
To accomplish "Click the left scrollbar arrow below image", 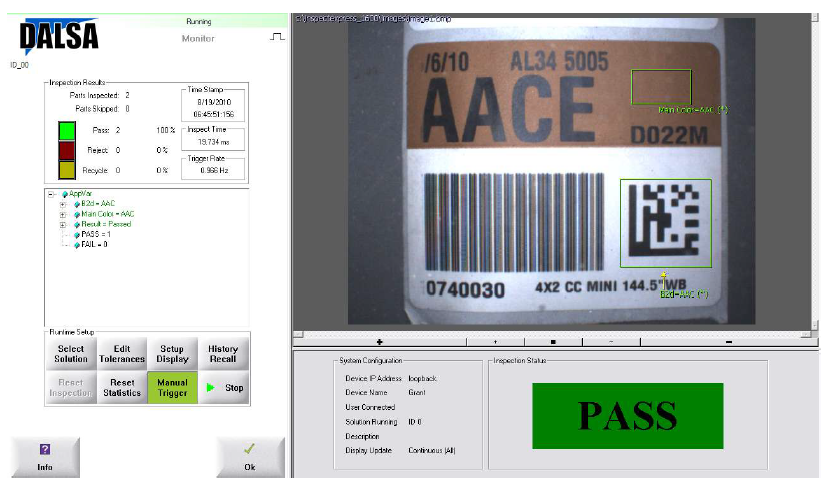I will tap(298, 334).
